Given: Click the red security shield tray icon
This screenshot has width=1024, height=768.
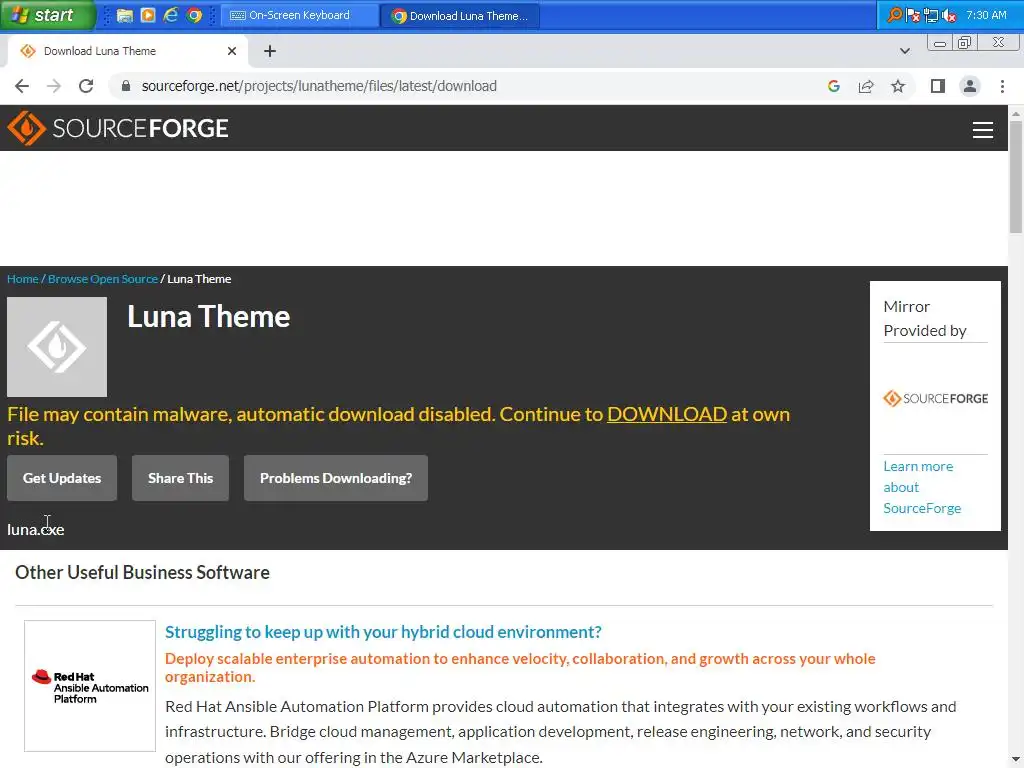Looking at the screenshot, I should click(x=913, y=15).
